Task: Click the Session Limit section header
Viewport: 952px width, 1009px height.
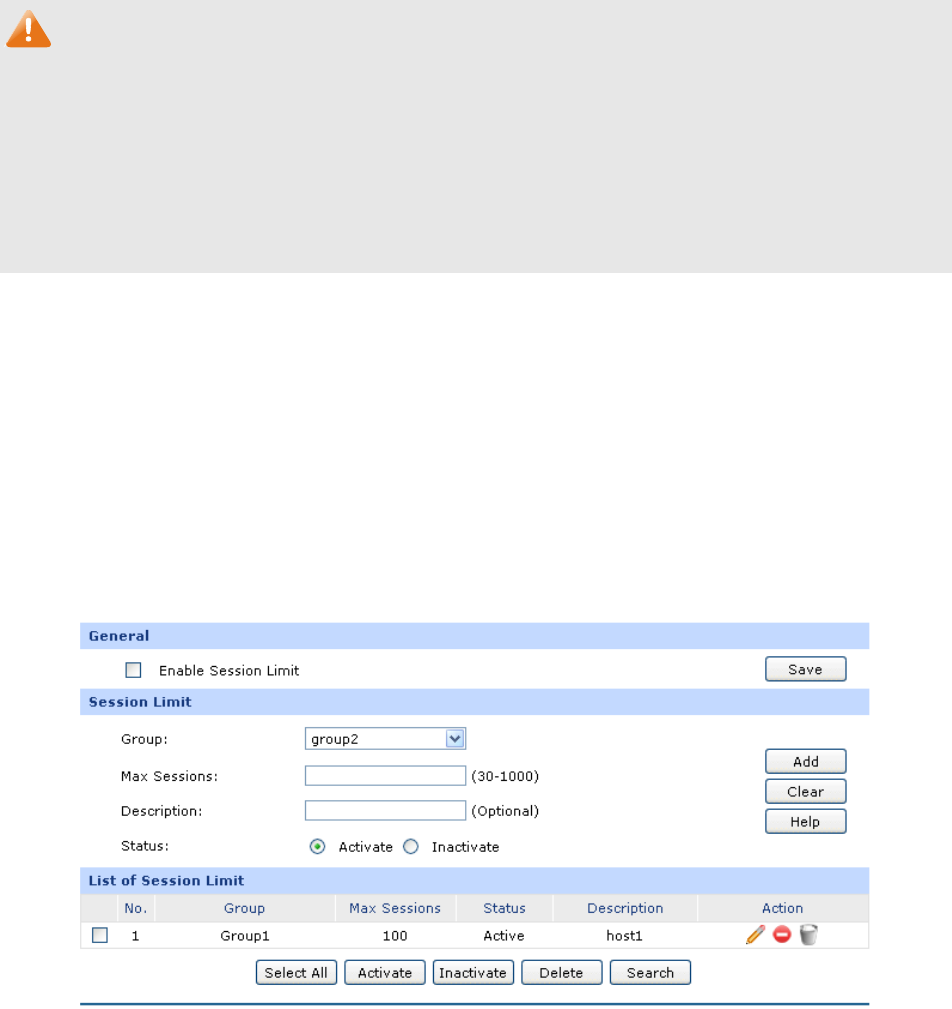Action: pos(474,702)
